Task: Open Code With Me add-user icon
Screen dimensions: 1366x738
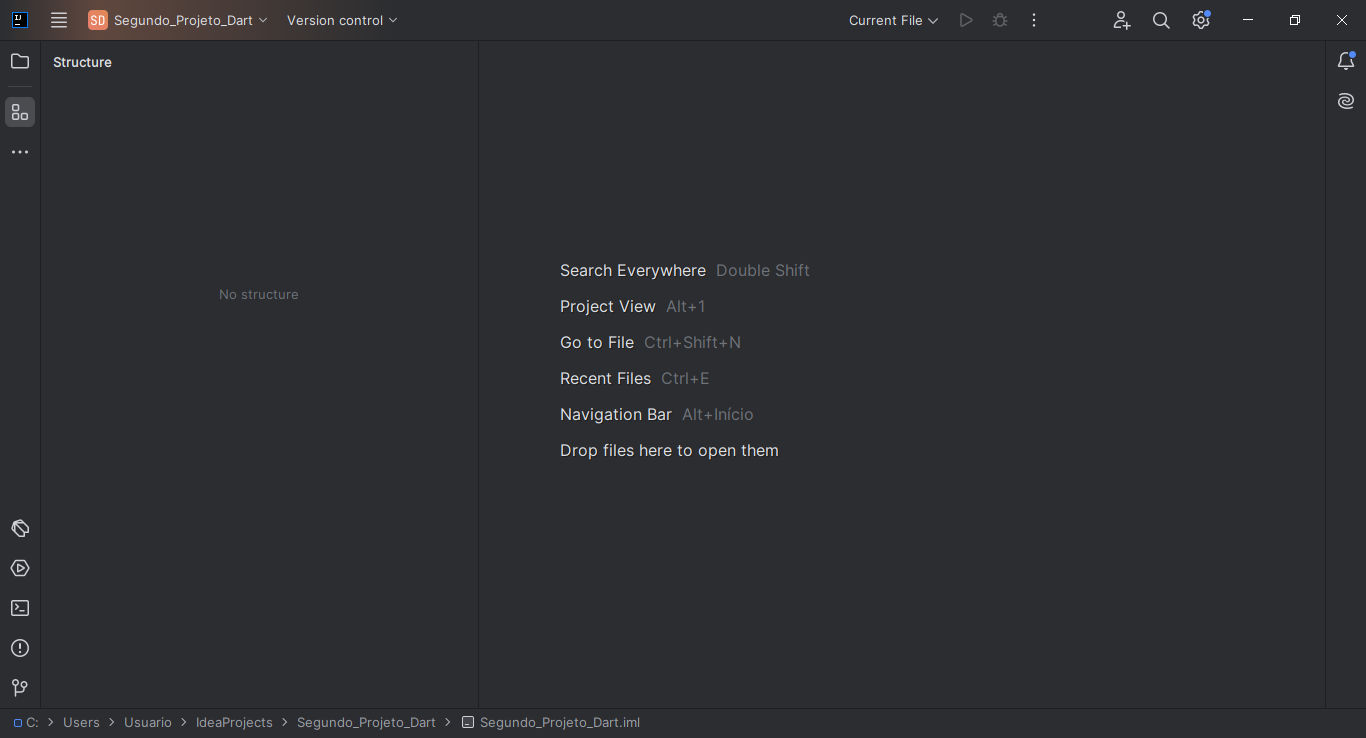Action: pyautogui.click(x=1122, y=20)
